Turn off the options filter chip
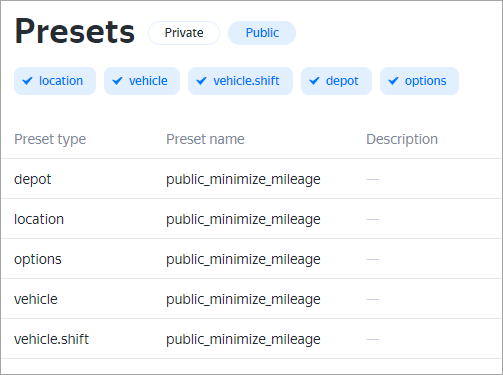This screenshot has height=375, width=503. (419, 81)
